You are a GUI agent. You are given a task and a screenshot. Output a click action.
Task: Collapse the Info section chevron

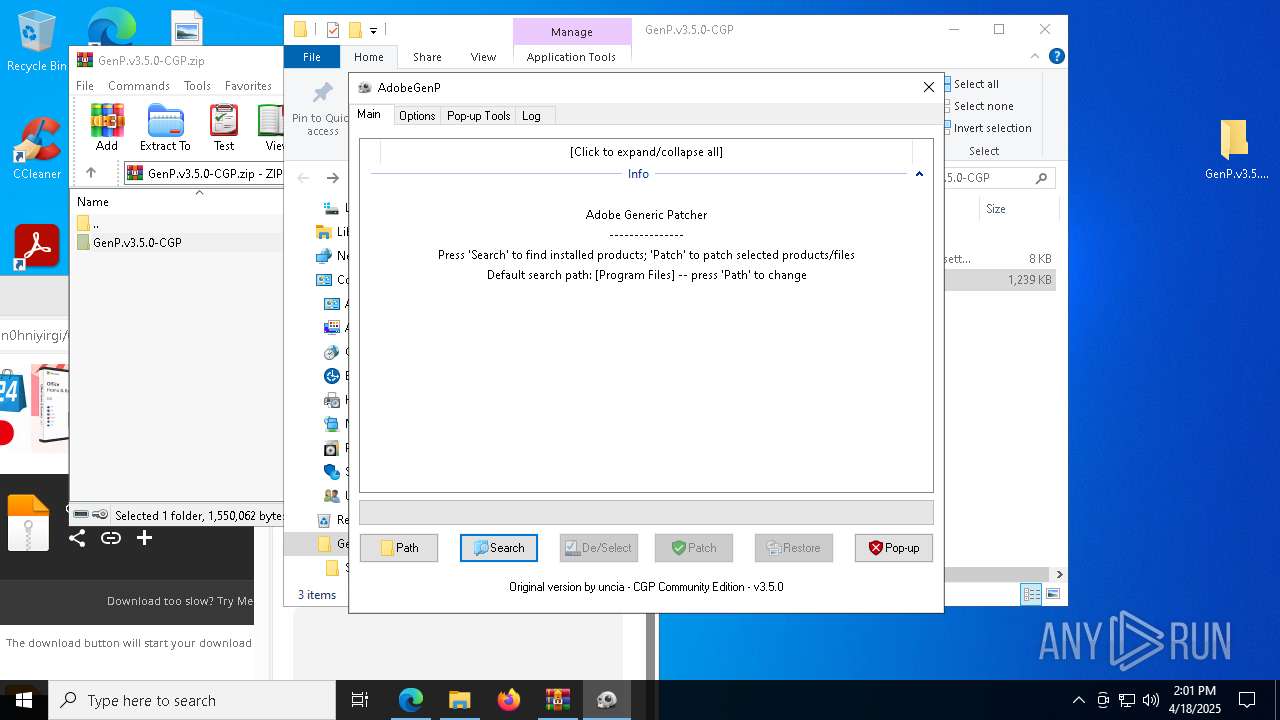[x=919, y=174]
